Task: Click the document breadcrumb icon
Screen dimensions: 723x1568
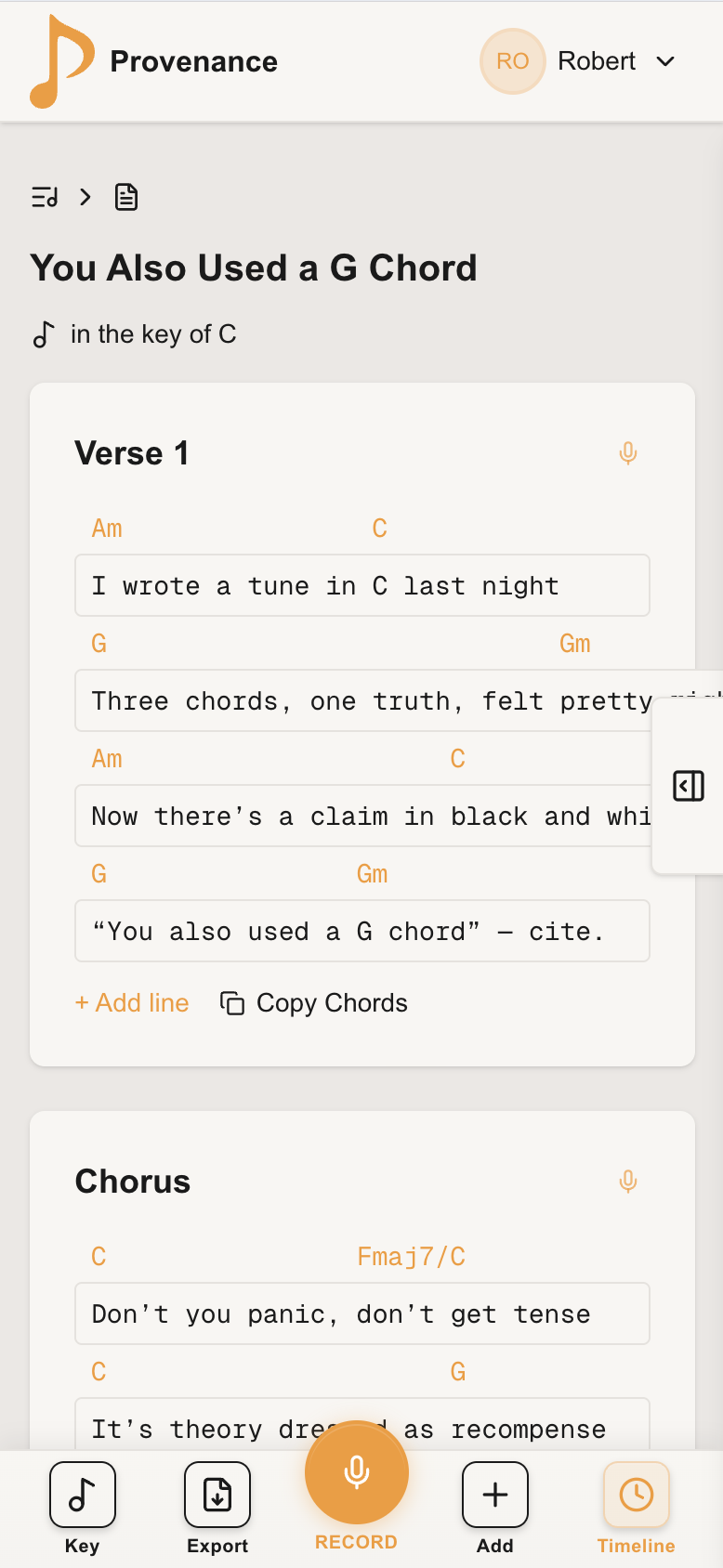Action: click(126, 197)
